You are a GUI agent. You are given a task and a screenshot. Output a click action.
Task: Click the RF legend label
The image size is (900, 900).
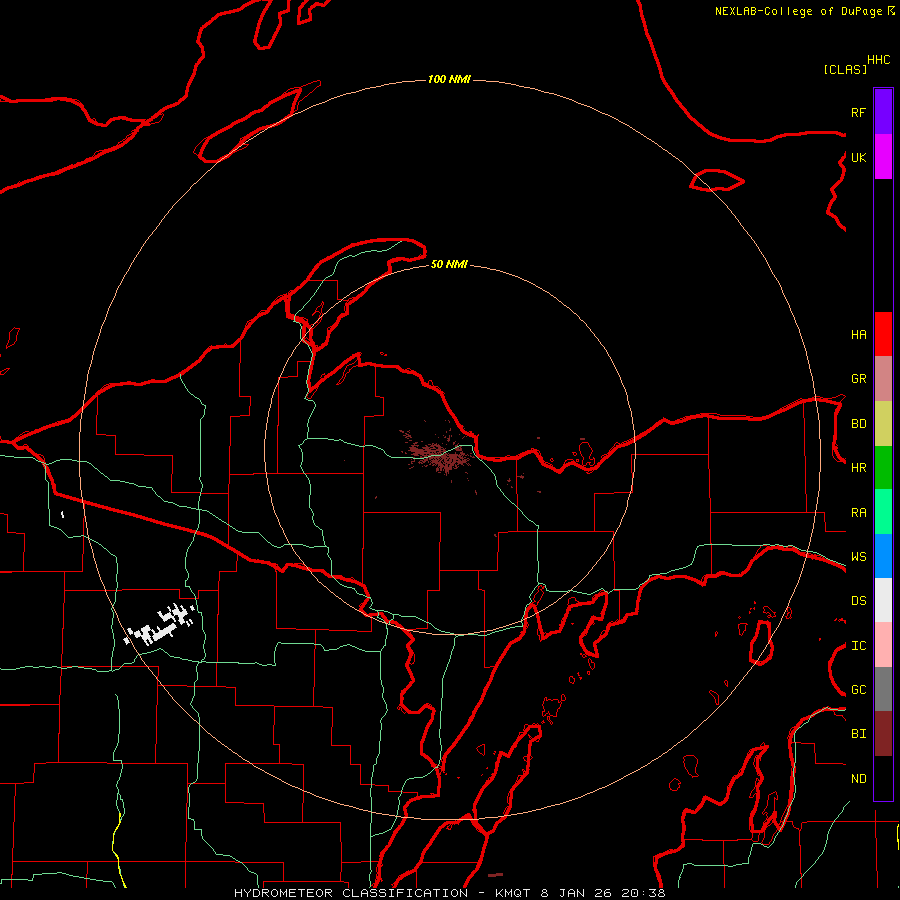tap(858, 112)
